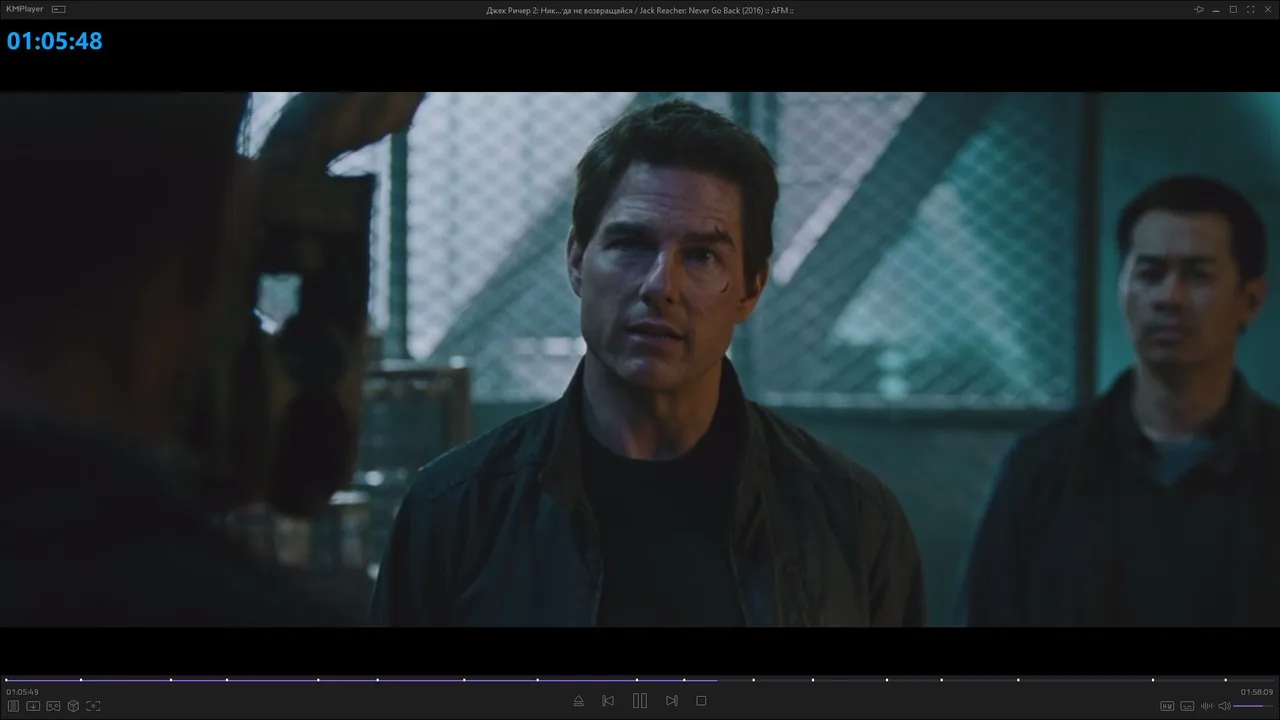
Task: Seek using the purple playback progress bar
Action: [640, 680]
